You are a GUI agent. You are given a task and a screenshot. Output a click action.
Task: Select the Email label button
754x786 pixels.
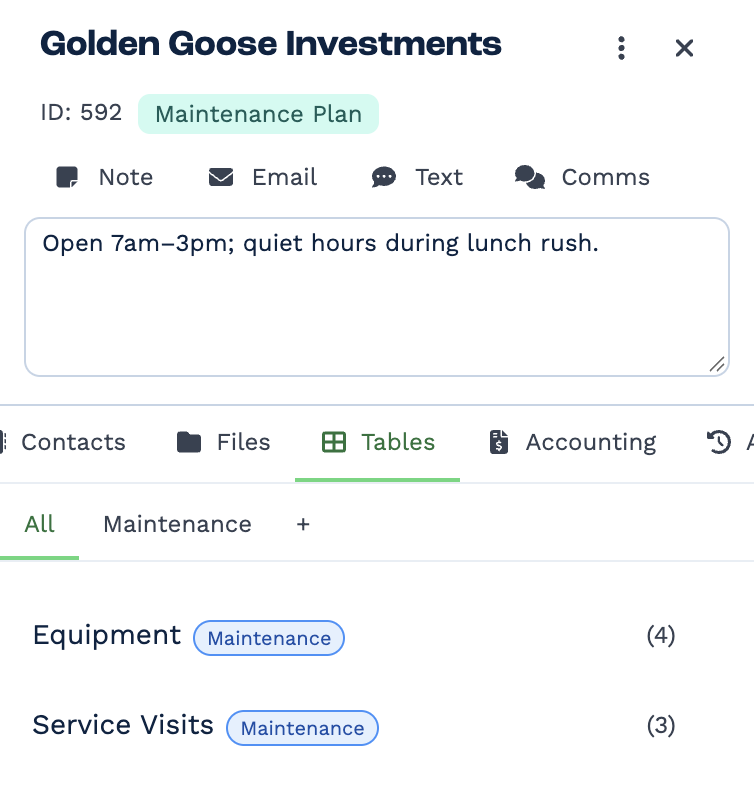(x=284, y=177)
